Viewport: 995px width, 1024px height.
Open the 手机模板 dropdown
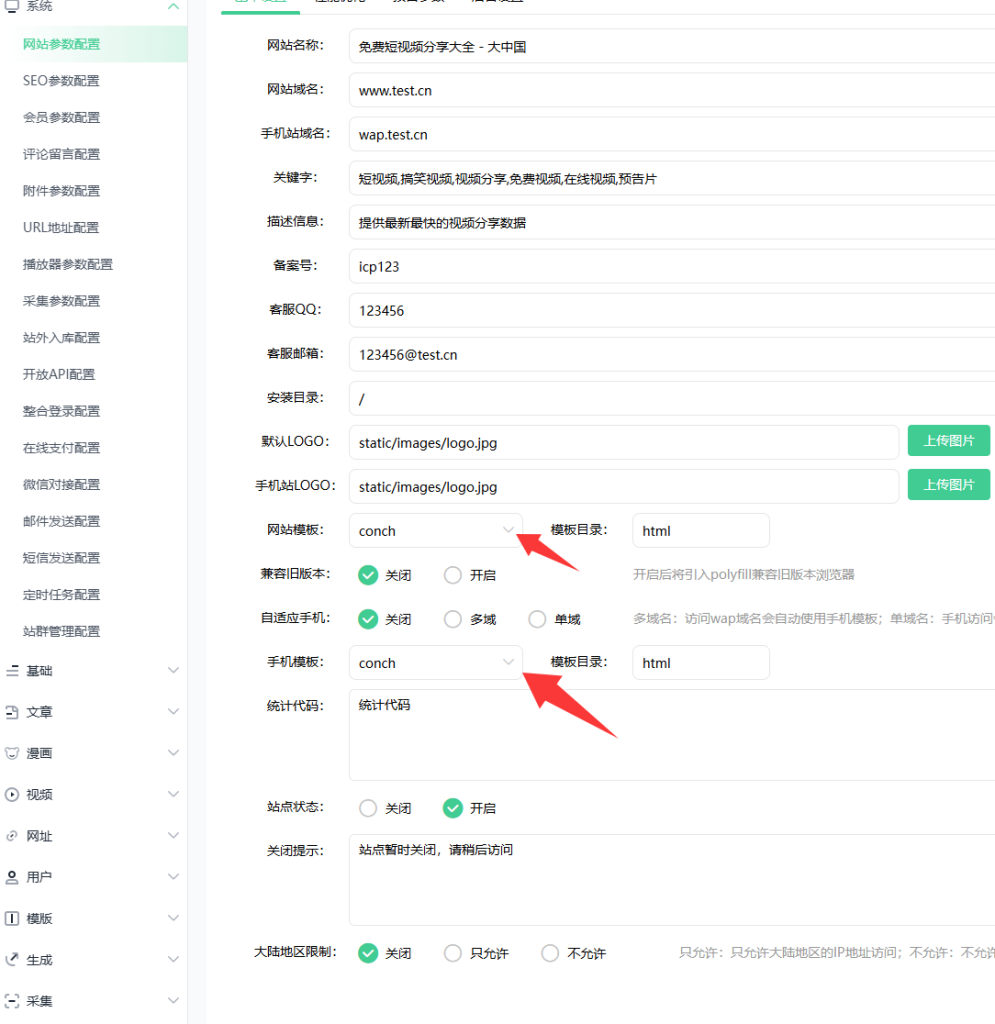(435, 662)
